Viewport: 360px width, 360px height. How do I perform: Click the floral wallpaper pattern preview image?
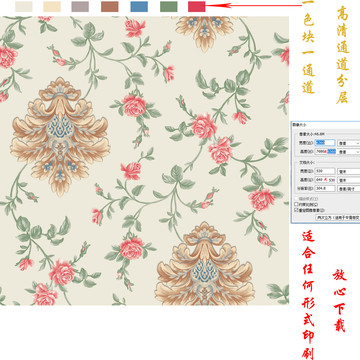click(x=144, y=160)
